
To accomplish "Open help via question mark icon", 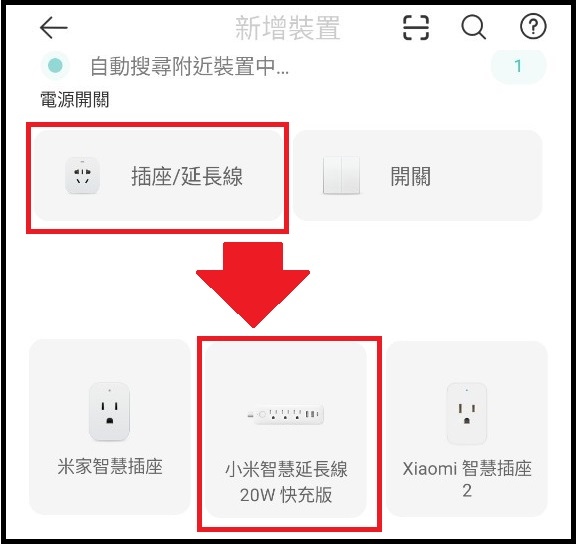I will (533, 26).
